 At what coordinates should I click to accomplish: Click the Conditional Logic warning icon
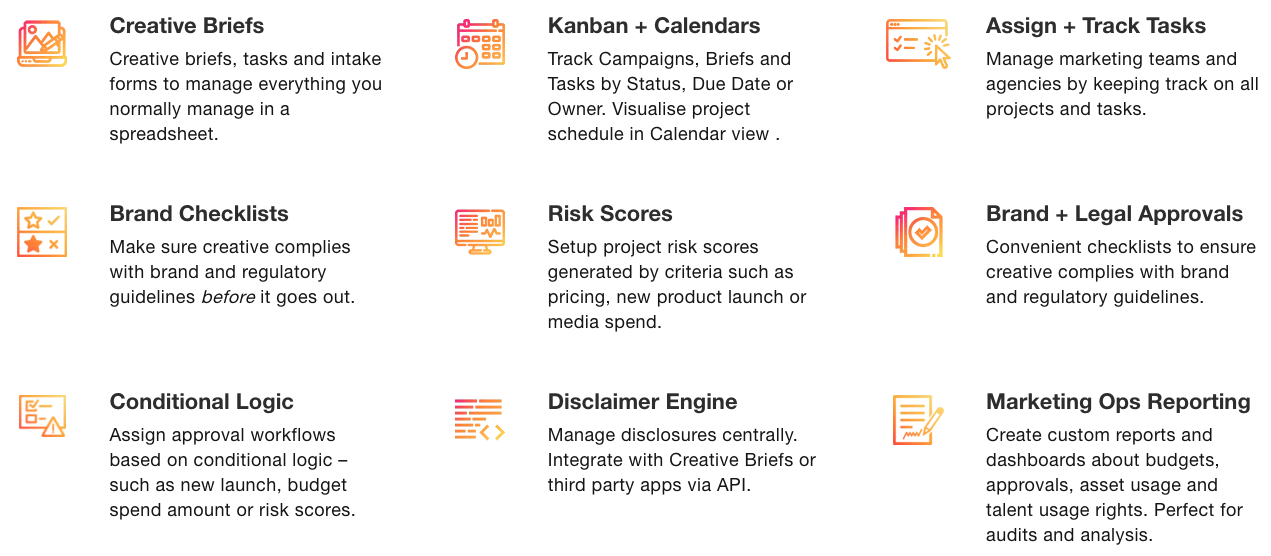tap(42, 416)
